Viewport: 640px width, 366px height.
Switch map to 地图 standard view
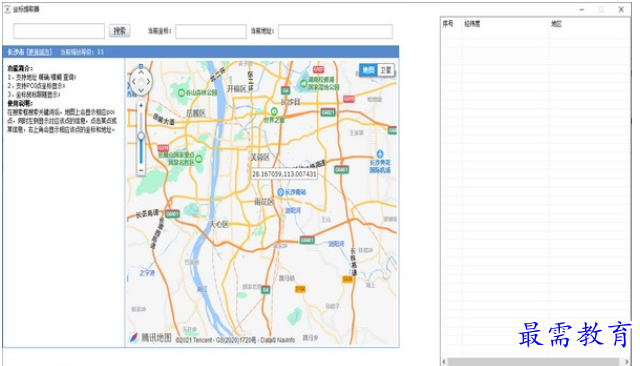[369, 70]
